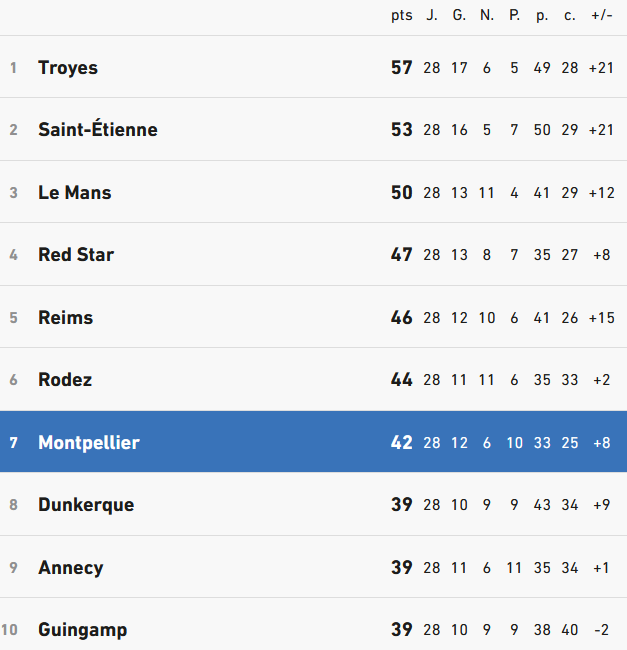Click Troyes' 57 points value
This screenshot has height=650, width=627.
(x=401, y=68)
